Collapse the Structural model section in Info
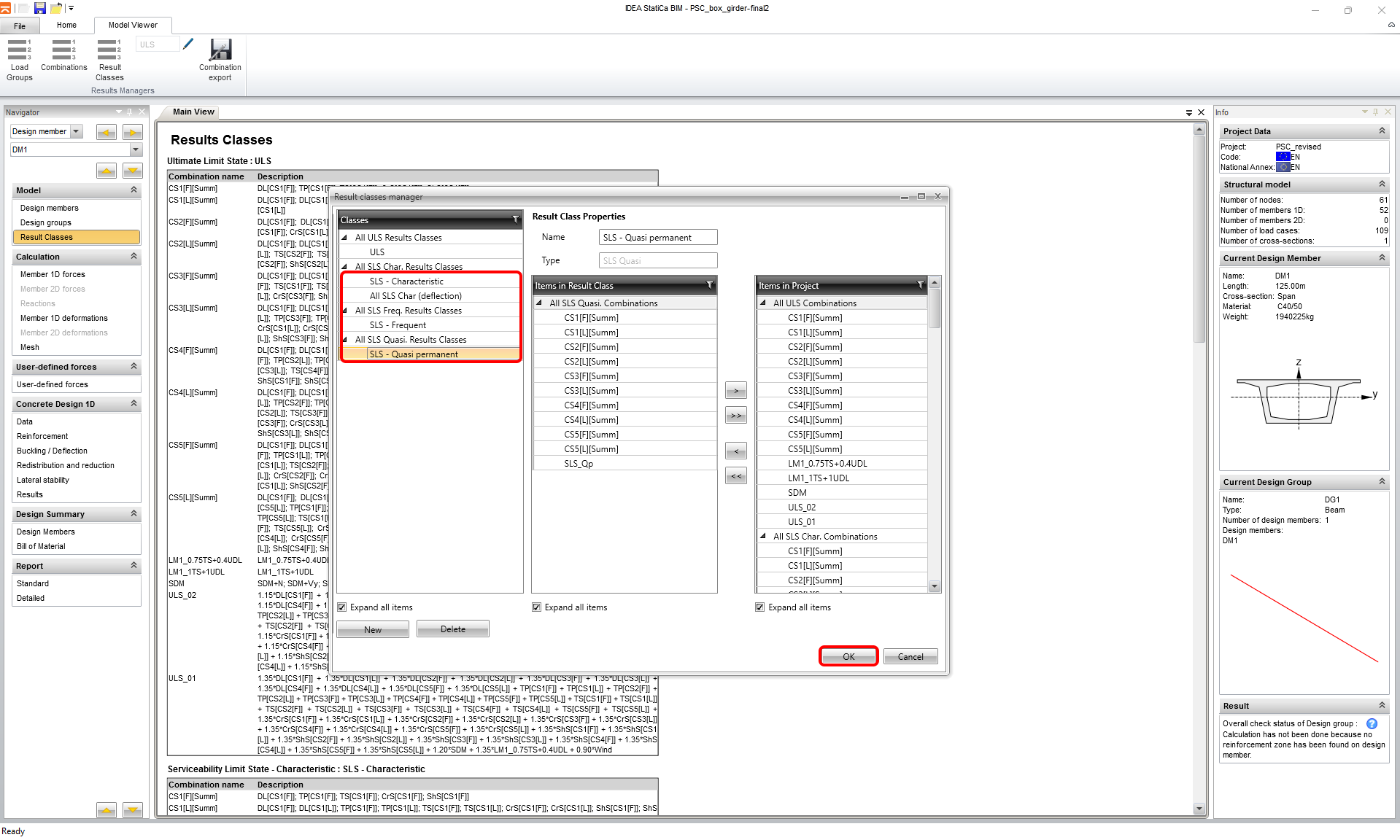Screen dimensions: 1400x840 point(1382,184)
